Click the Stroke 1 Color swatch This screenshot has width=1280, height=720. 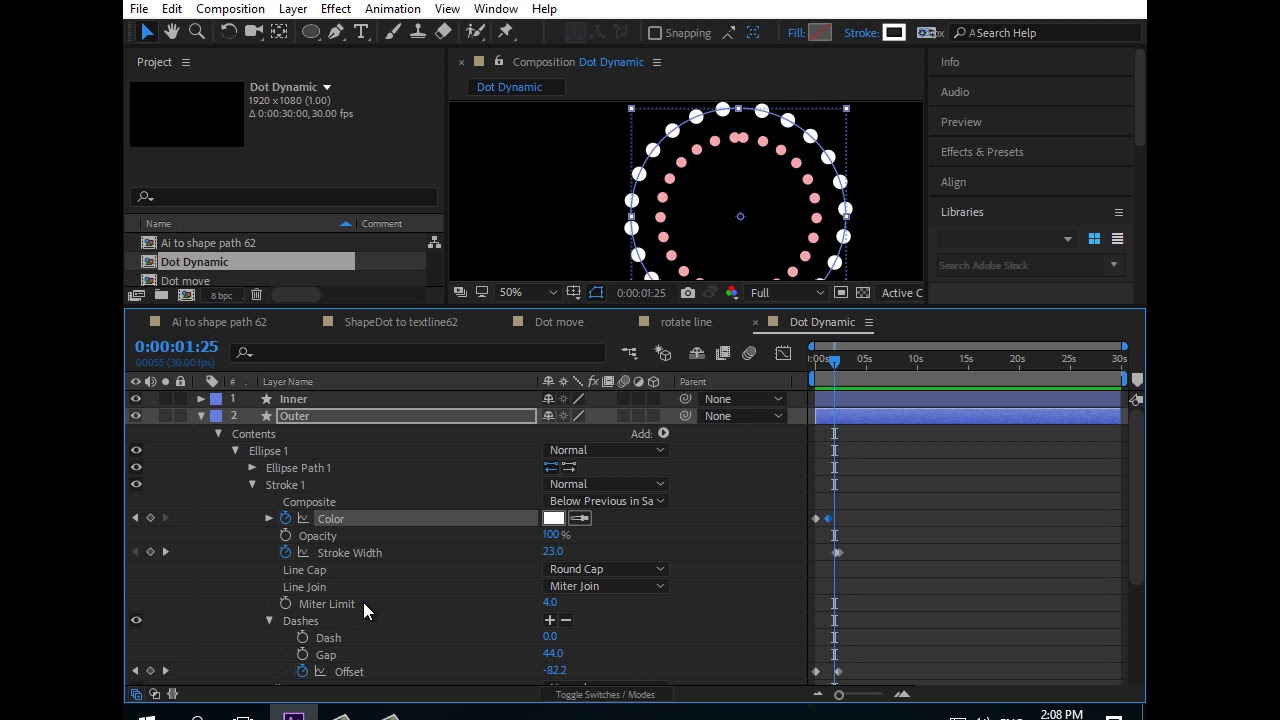point(553,518)
